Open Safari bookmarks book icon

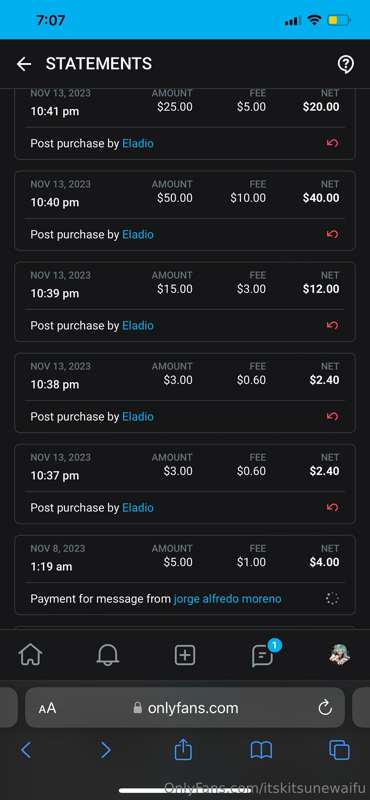click(261, 750)
